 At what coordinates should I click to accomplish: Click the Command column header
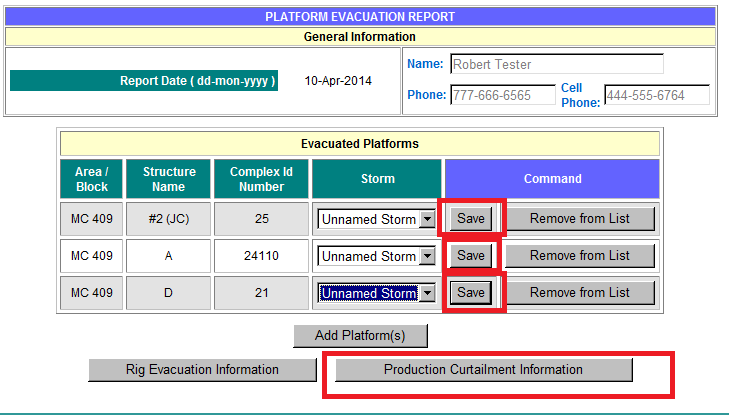552,179
